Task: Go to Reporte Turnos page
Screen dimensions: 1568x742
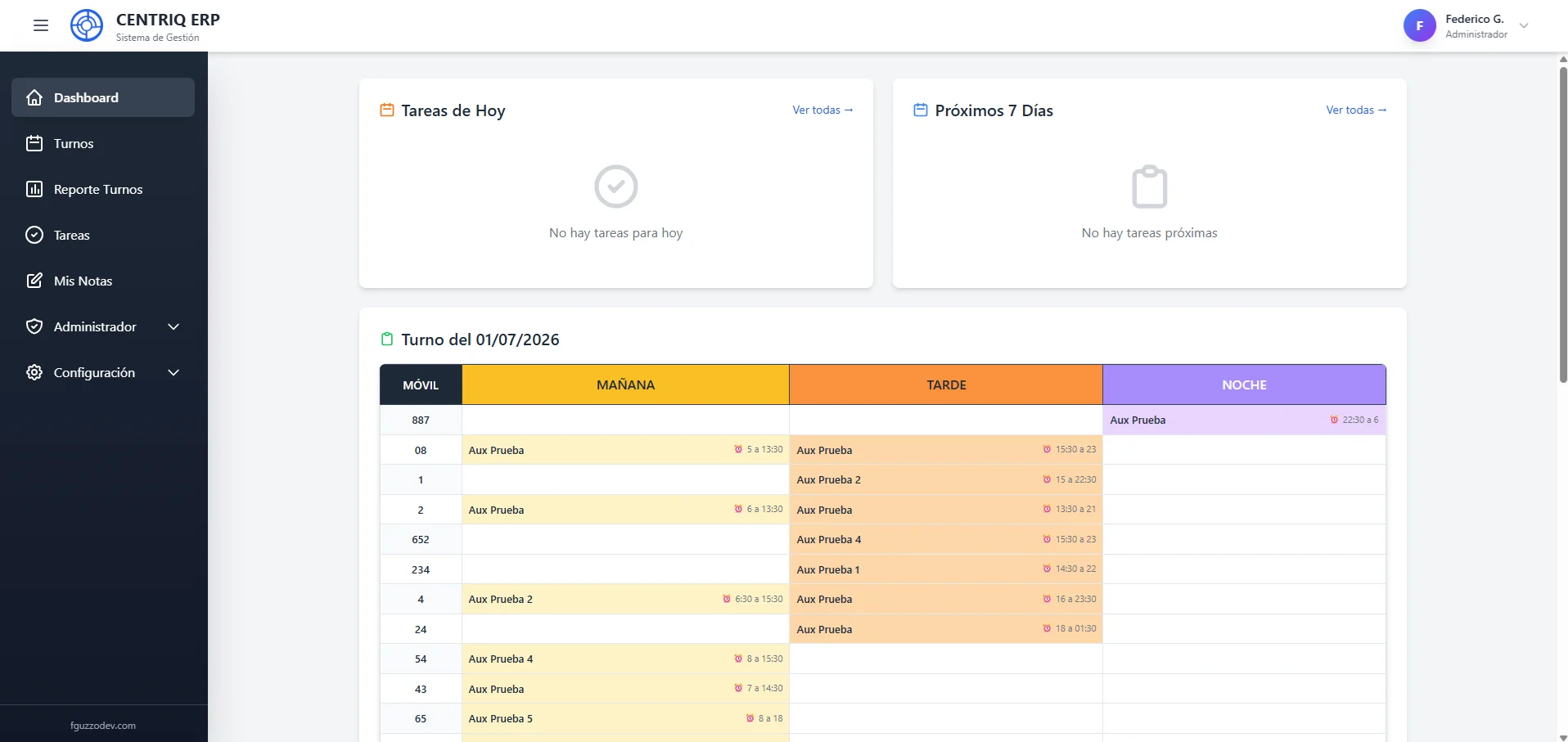Action: pyautogui.click(x=103, y=189)
